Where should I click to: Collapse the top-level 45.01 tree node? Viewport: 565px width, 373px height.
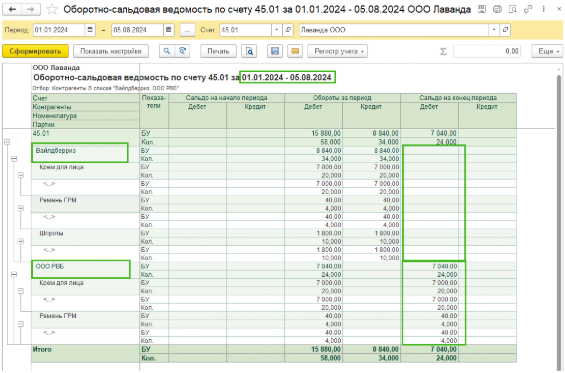point(7,142)
